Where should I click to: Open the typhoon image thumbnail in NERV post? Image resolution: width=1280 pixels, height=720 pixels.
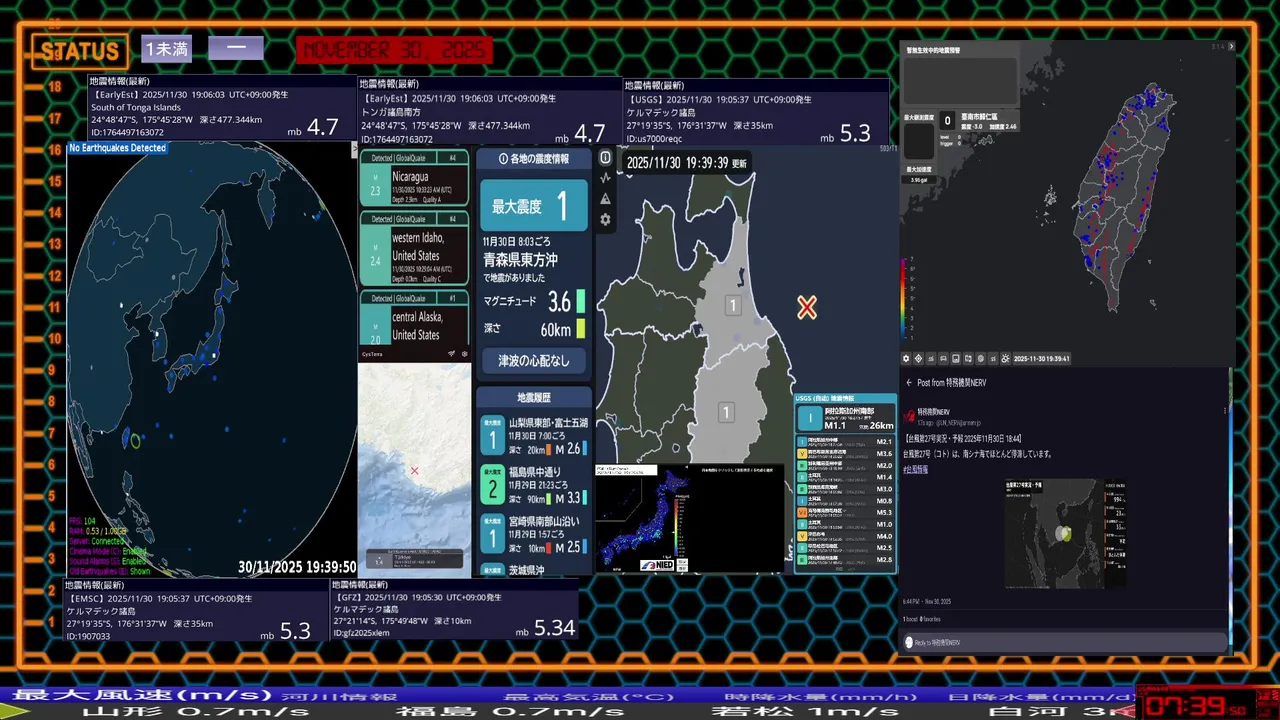click(1066, 534)
